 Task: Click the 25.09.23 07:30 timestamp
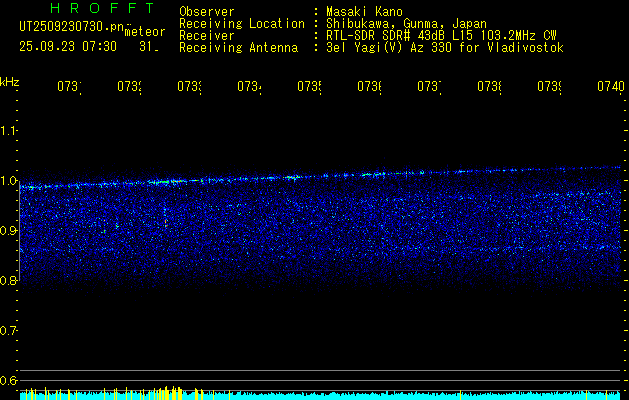click(x=68, y=46)
